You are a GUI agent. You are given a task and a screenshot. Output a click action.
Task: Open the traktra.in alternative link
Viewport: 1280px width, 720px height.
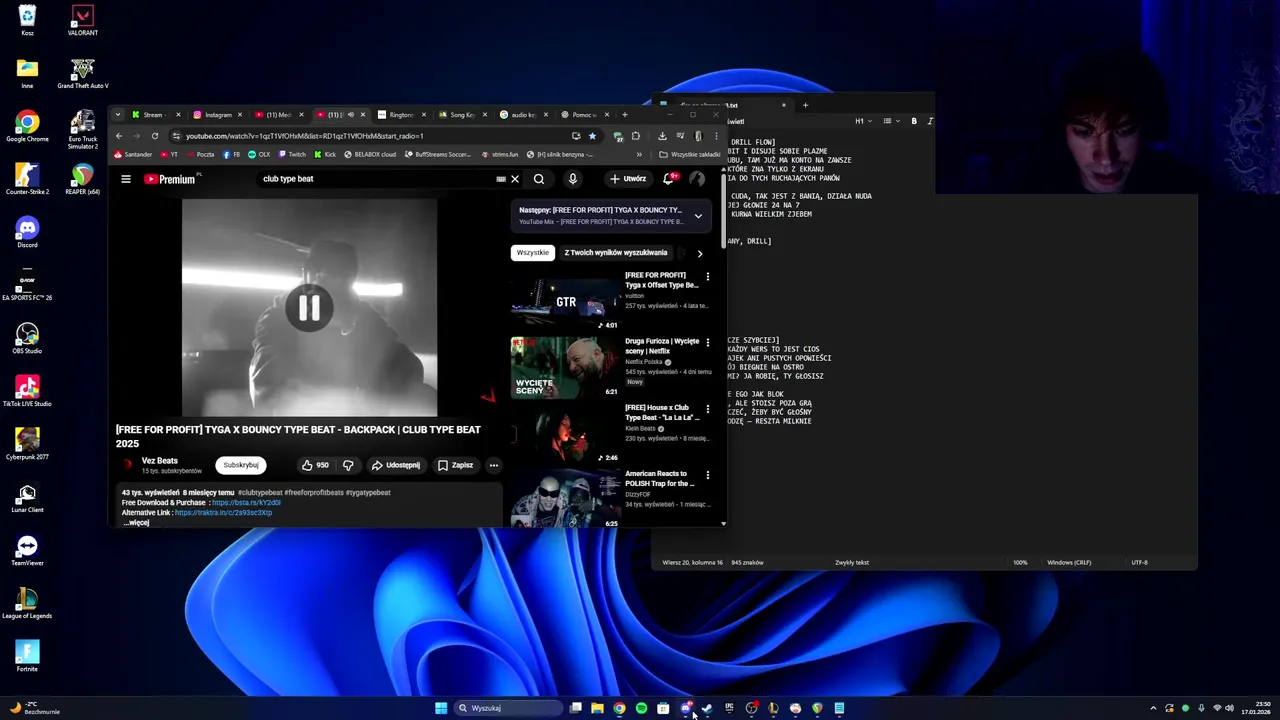(223, 513)
